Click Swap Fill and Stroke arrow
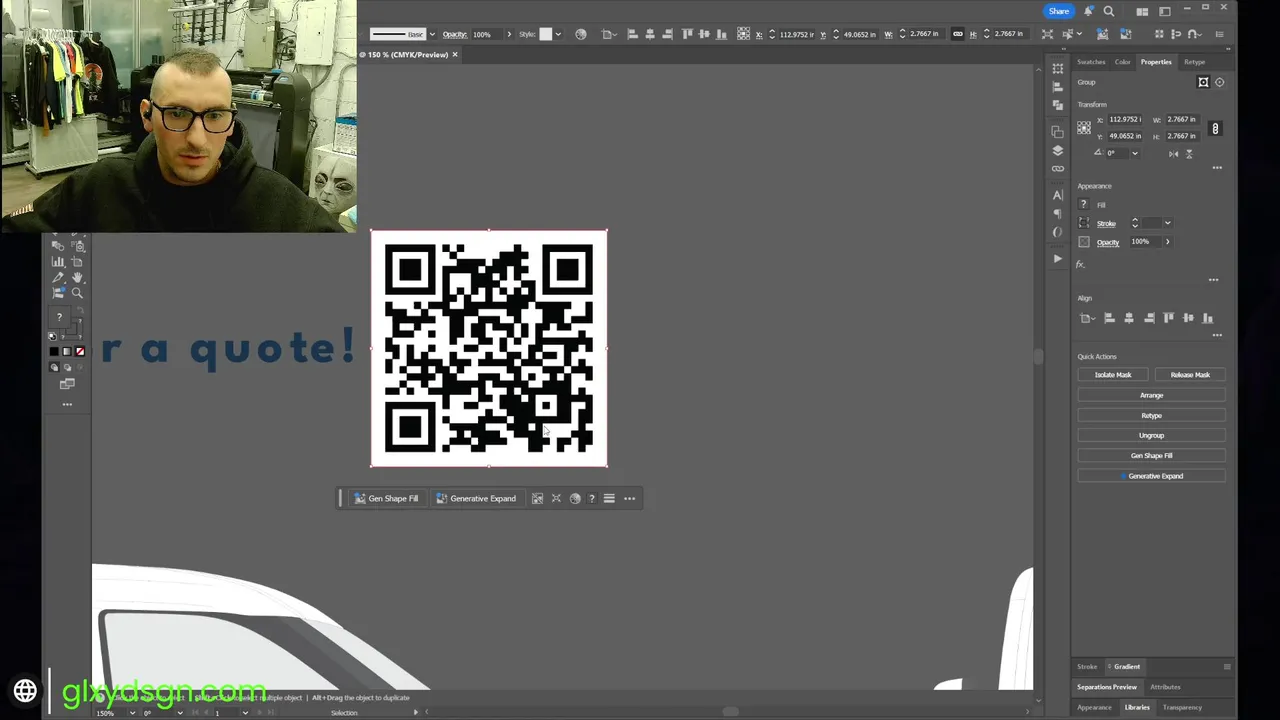Image resolution: width=1280 pixels, height=720 pixels. point(80,310)
